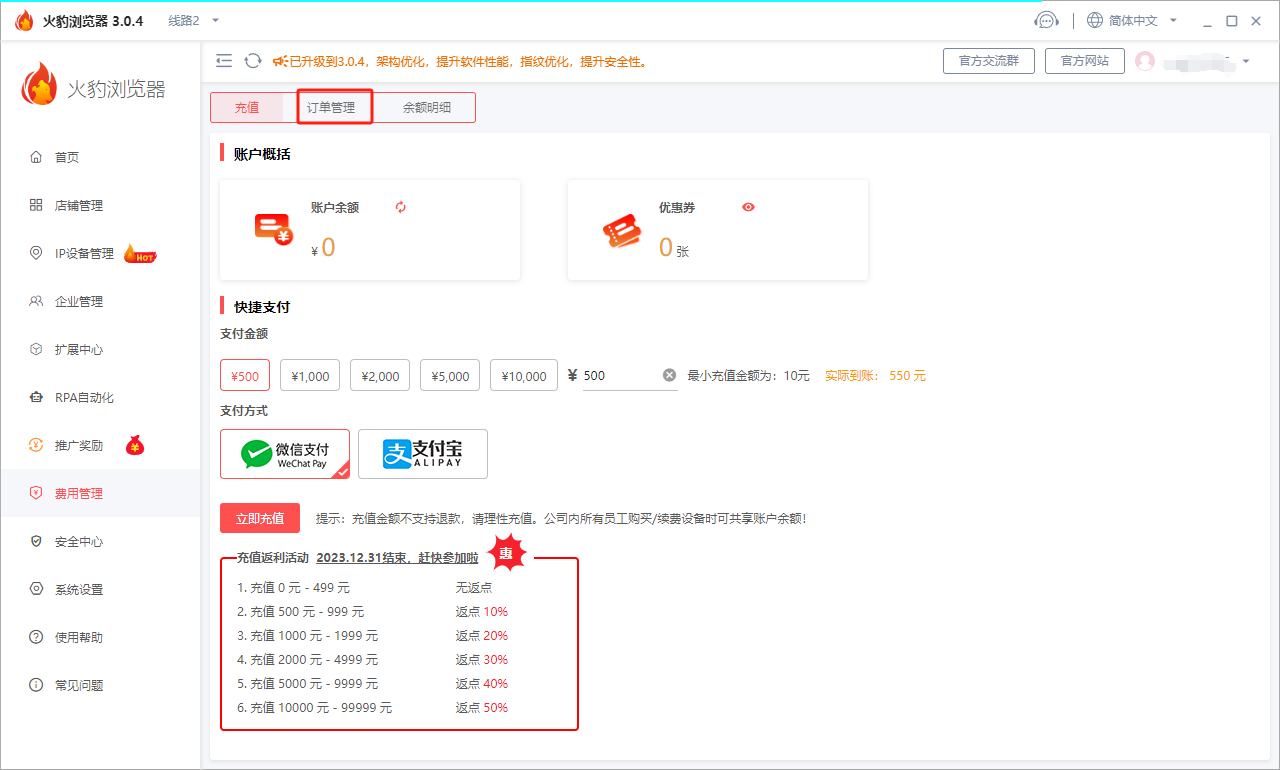
Task: Click the 立即充值 button
Action: coord(260,518)
